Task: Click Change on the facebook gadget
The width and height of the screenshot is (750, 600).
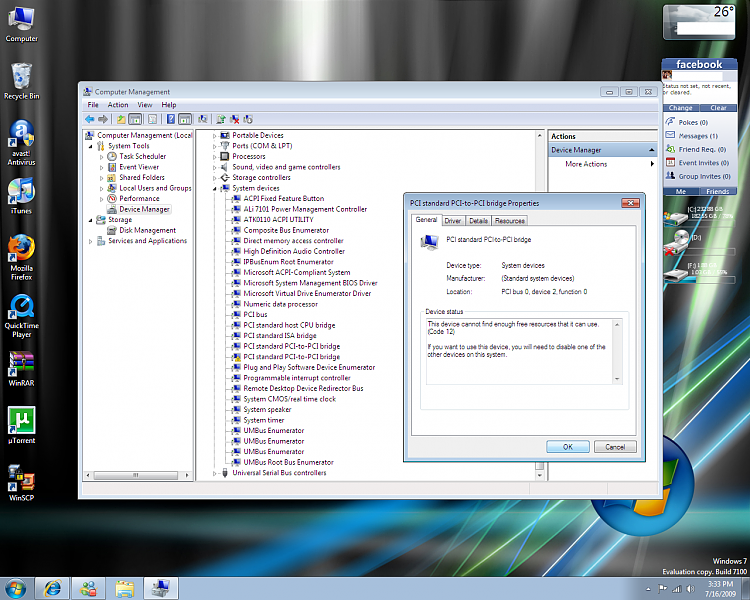Action: tap(681, 108)
